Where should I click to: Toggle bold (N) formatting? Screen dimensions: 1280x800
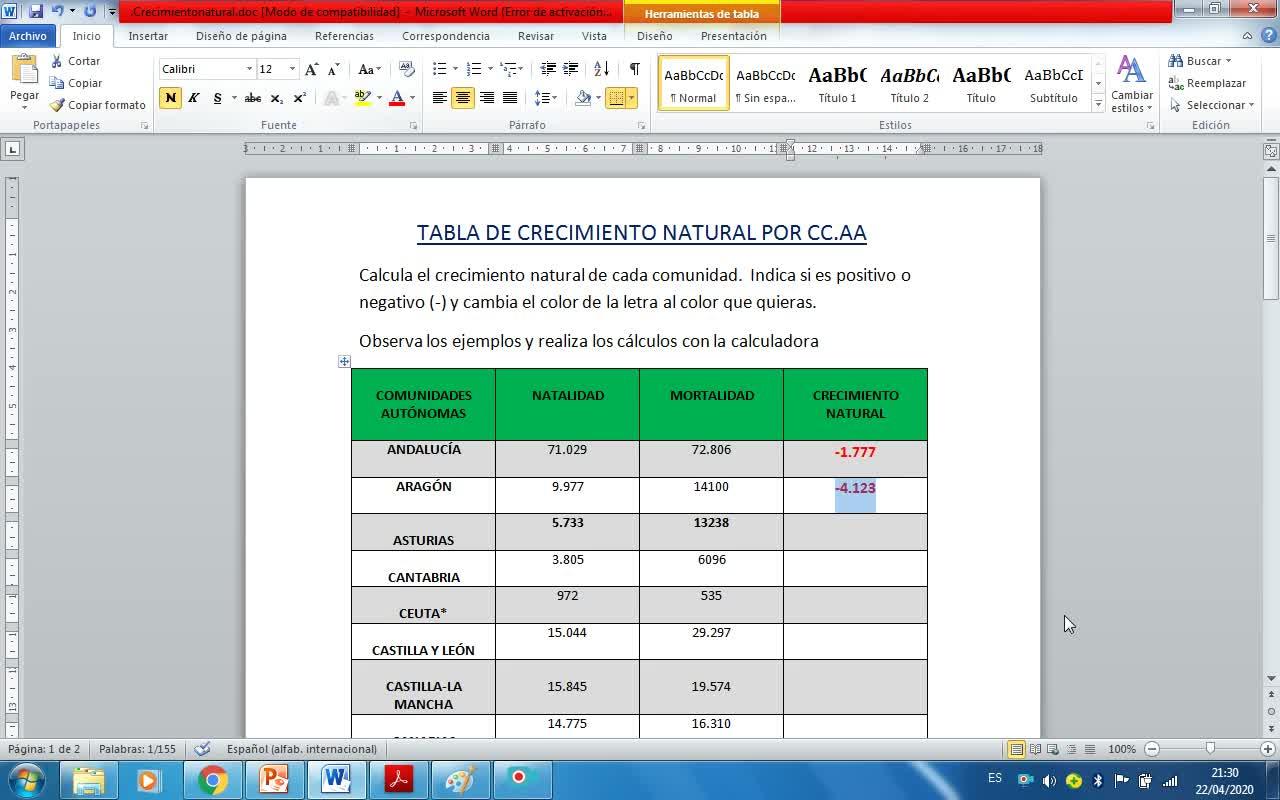tap(170, 98)
